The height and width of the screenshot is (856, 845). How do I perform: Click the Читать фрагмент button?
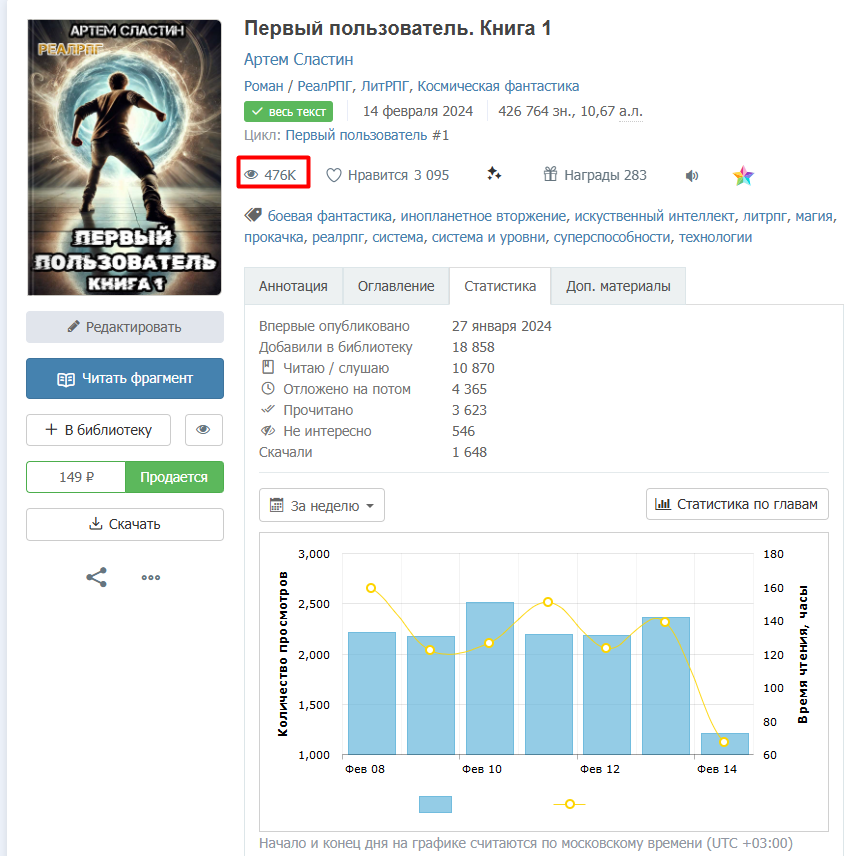point(125,378)
